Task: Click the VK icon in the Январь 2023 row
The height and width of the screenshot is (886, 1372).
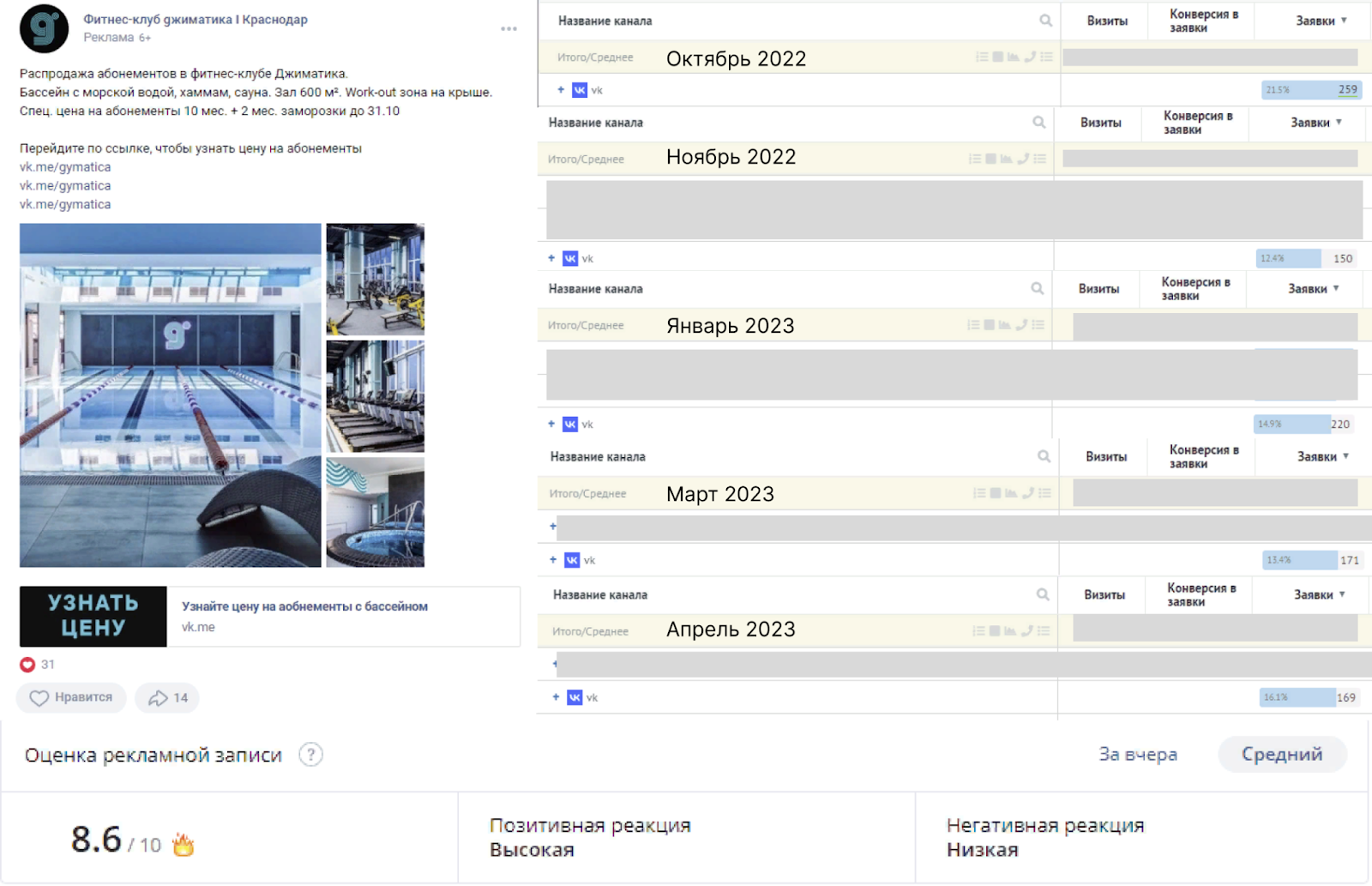Action: [570, 425]
